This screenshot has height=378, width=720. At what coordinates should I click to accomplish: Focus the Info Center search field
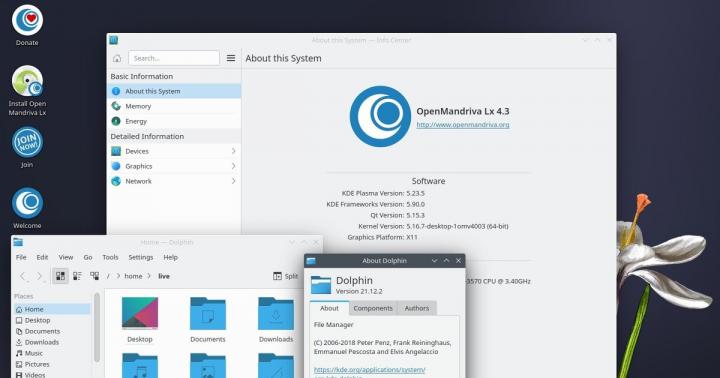[174, 58]
